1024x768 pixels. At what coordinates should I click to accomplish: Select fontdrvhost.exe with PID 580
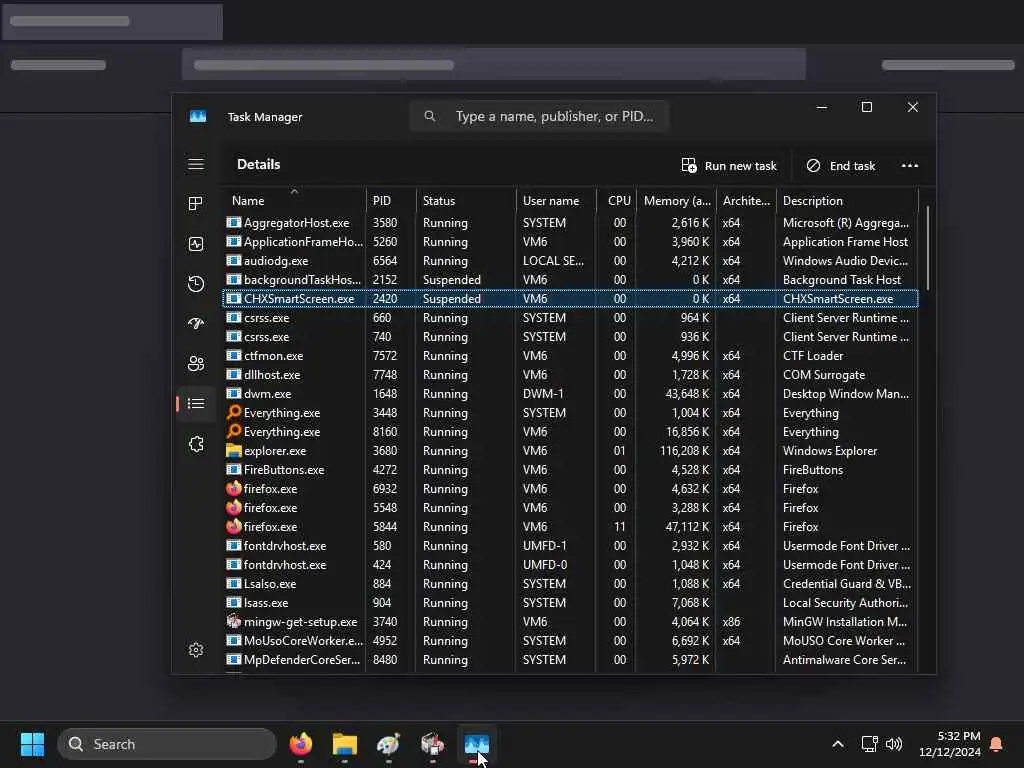coord(571,545)
